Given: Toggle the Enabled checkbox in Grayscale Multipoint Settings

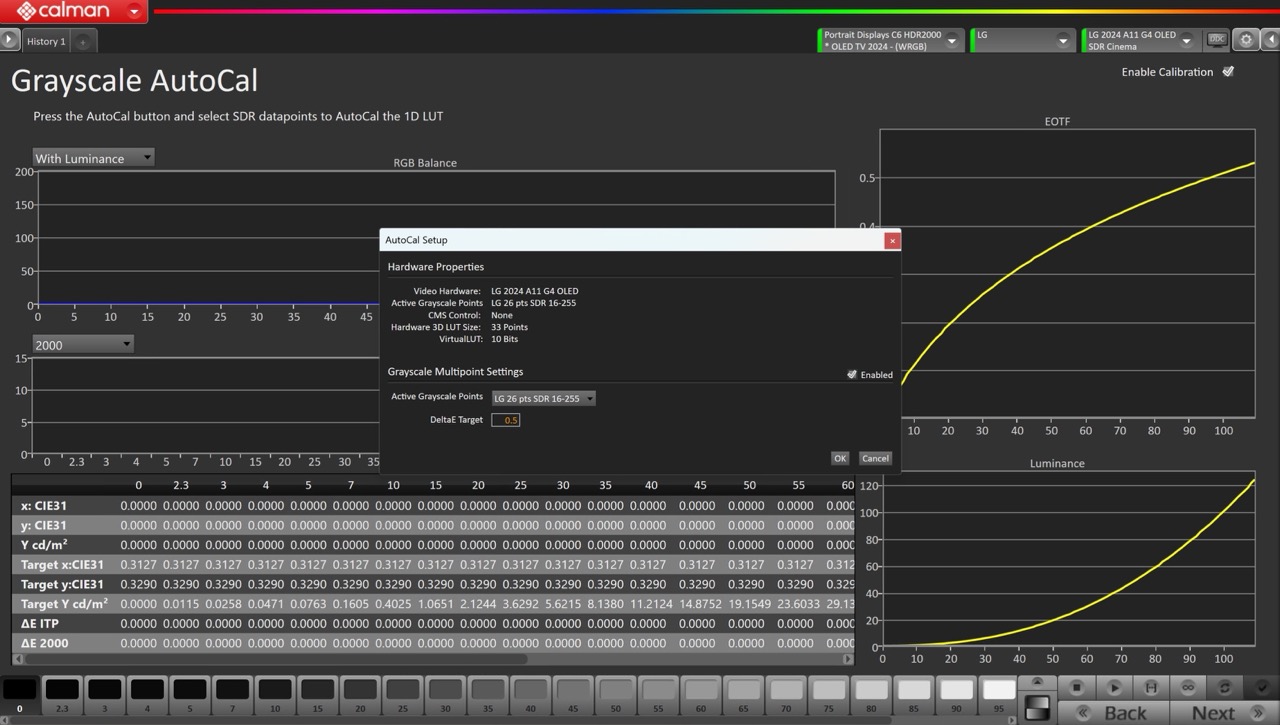Looking at the screenshot, I should point(852,375).
